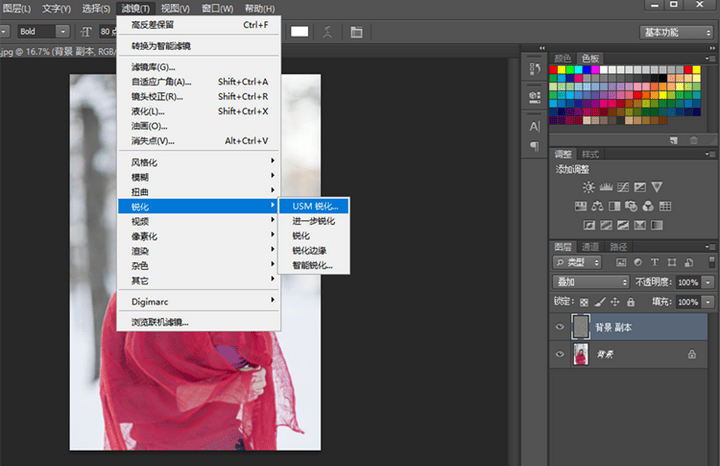The width and height of the screenshot is (720, 466).
Task: Click the delete swatch trash icon
Action: (x=693, y=140)
